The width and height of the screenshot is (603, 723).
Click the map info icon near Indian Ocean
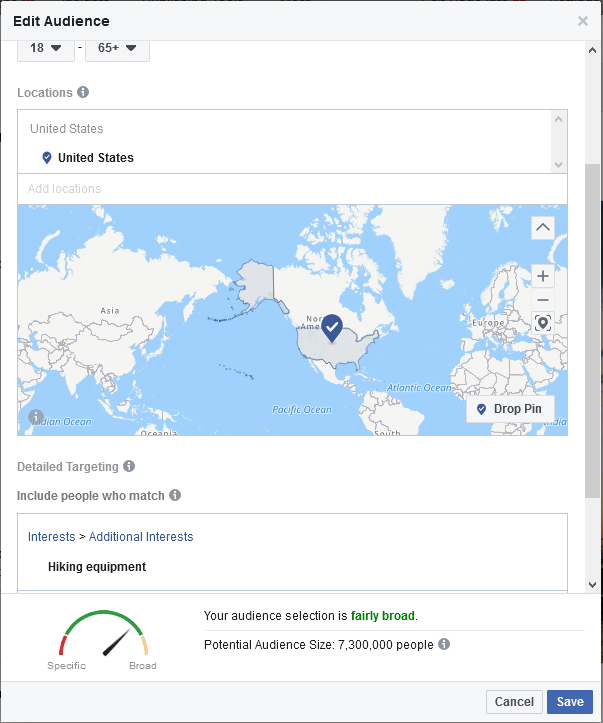[36, 417]
